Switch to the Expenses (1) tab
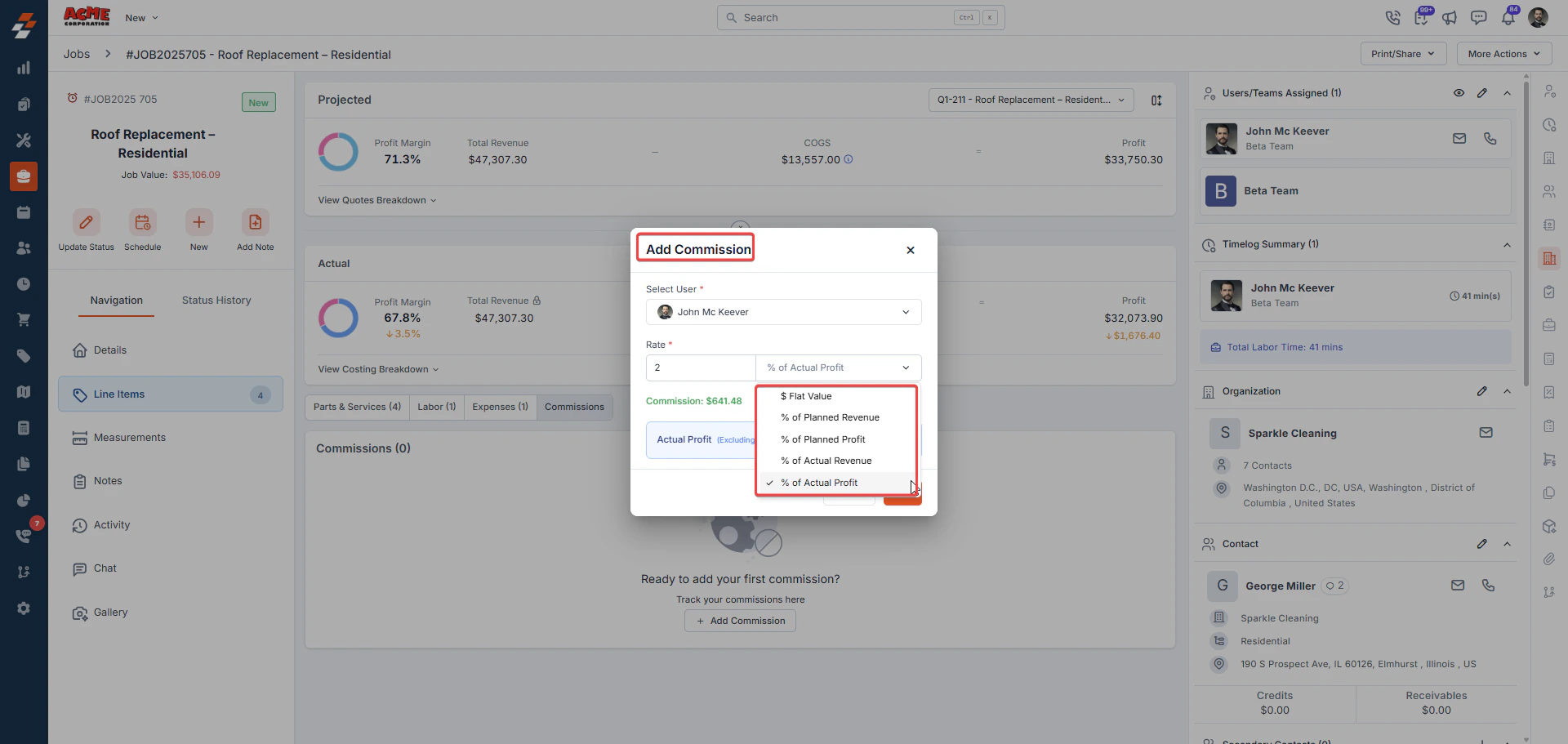 pos(500,407)
